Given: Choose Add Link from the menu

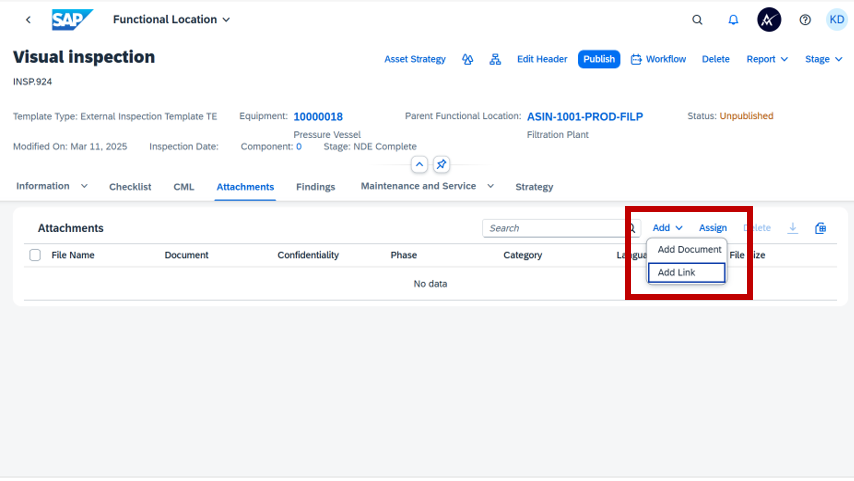Looking at the screenshot, I should pyautogui.click(x=686, y=272).
